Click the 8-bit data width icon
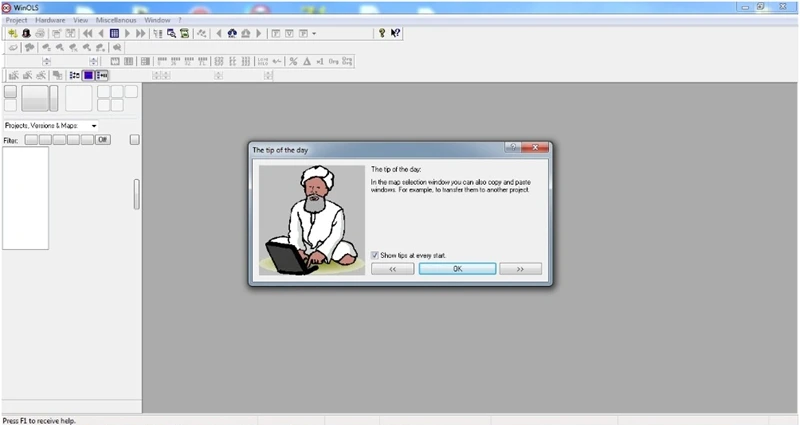This screenshot has height=425, width=800. [x=162, y=61]
